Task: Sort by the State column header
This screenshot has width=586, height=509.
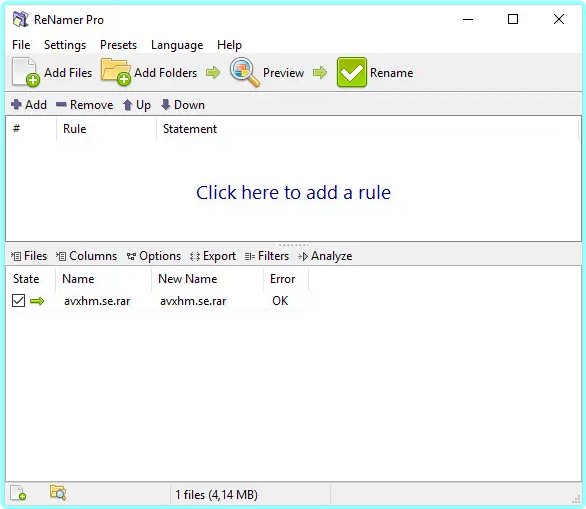Action: coord(31,279)
